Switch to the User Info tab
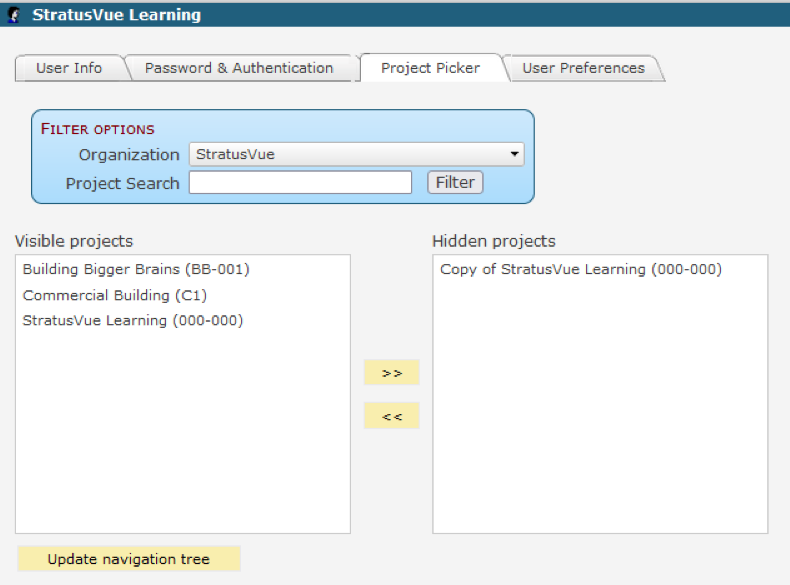790x585 pixels. point(69,68)
